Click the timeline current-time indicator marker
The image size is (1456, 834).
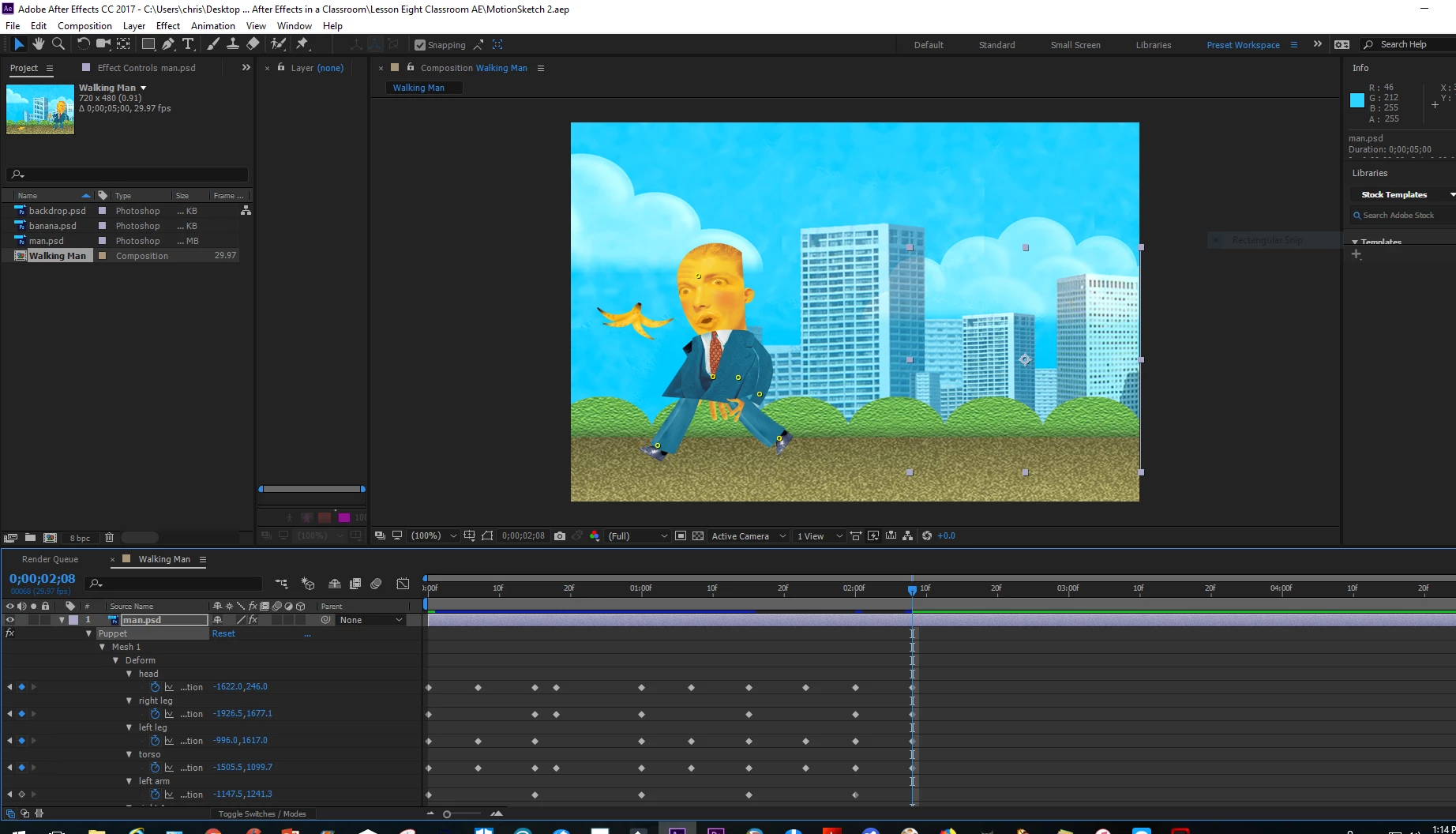click(912, 589)
